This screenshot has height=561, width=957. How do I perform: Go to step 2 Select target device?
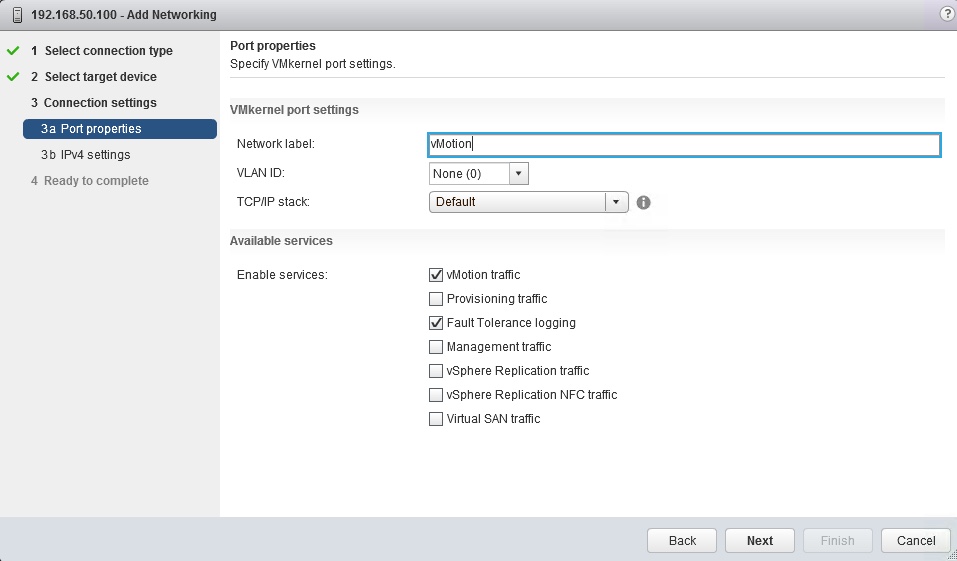100,77
